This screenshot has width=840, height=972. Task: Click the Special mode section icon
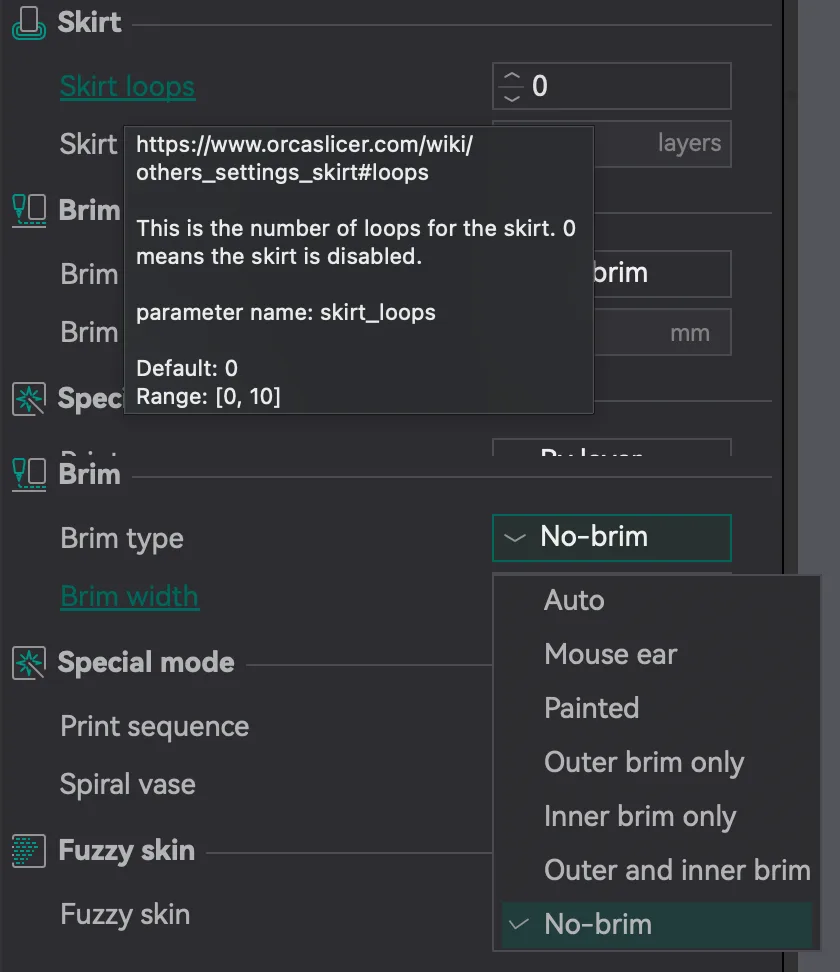pyautogui.click(x=29, y=663)
